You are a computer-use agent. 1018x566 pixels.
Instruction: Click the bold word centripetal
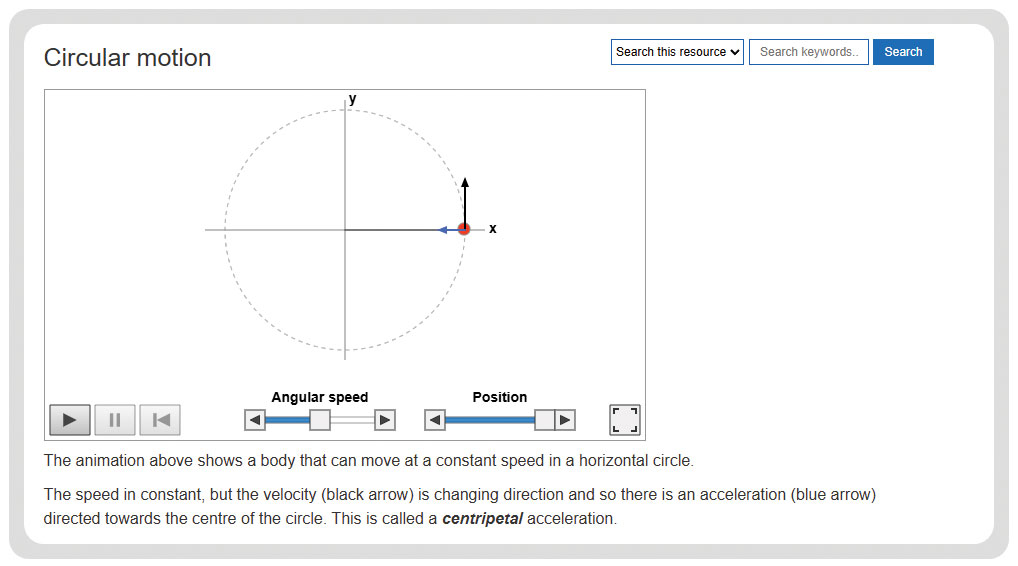pyautogui.click(x=482, y=519)
